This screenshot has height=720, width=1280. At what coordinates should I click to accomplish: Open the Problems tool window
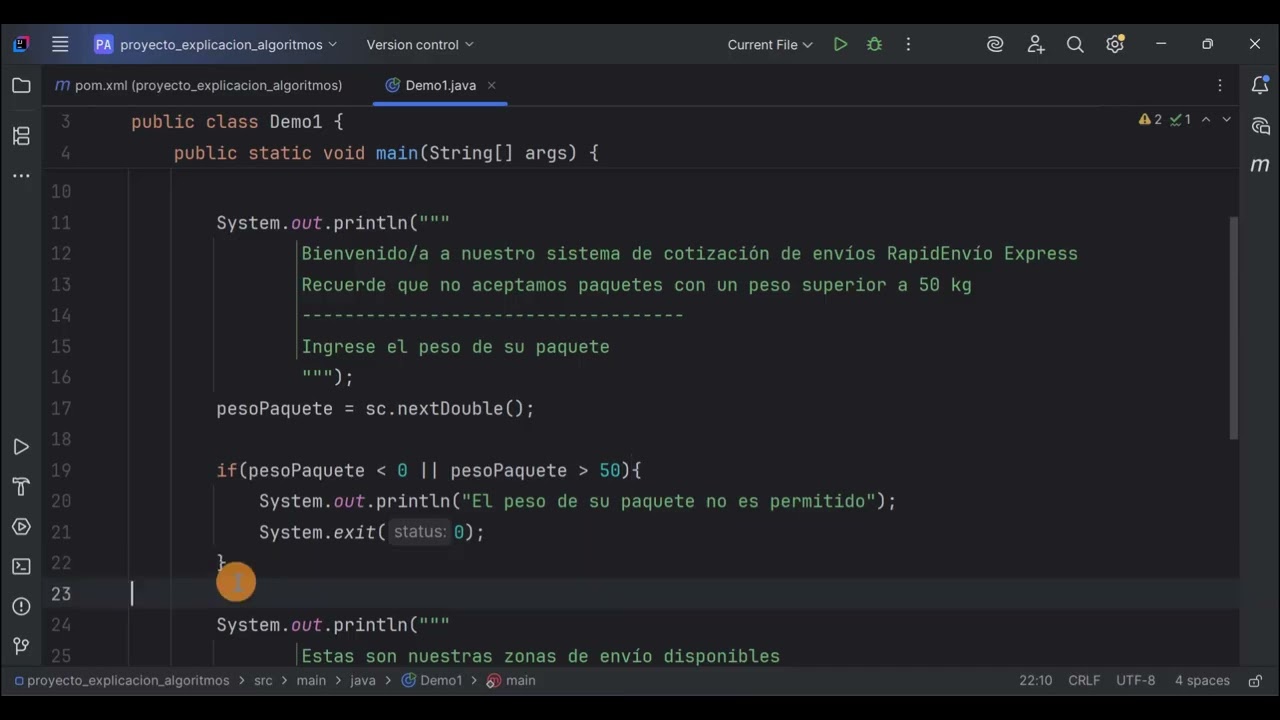21,607
